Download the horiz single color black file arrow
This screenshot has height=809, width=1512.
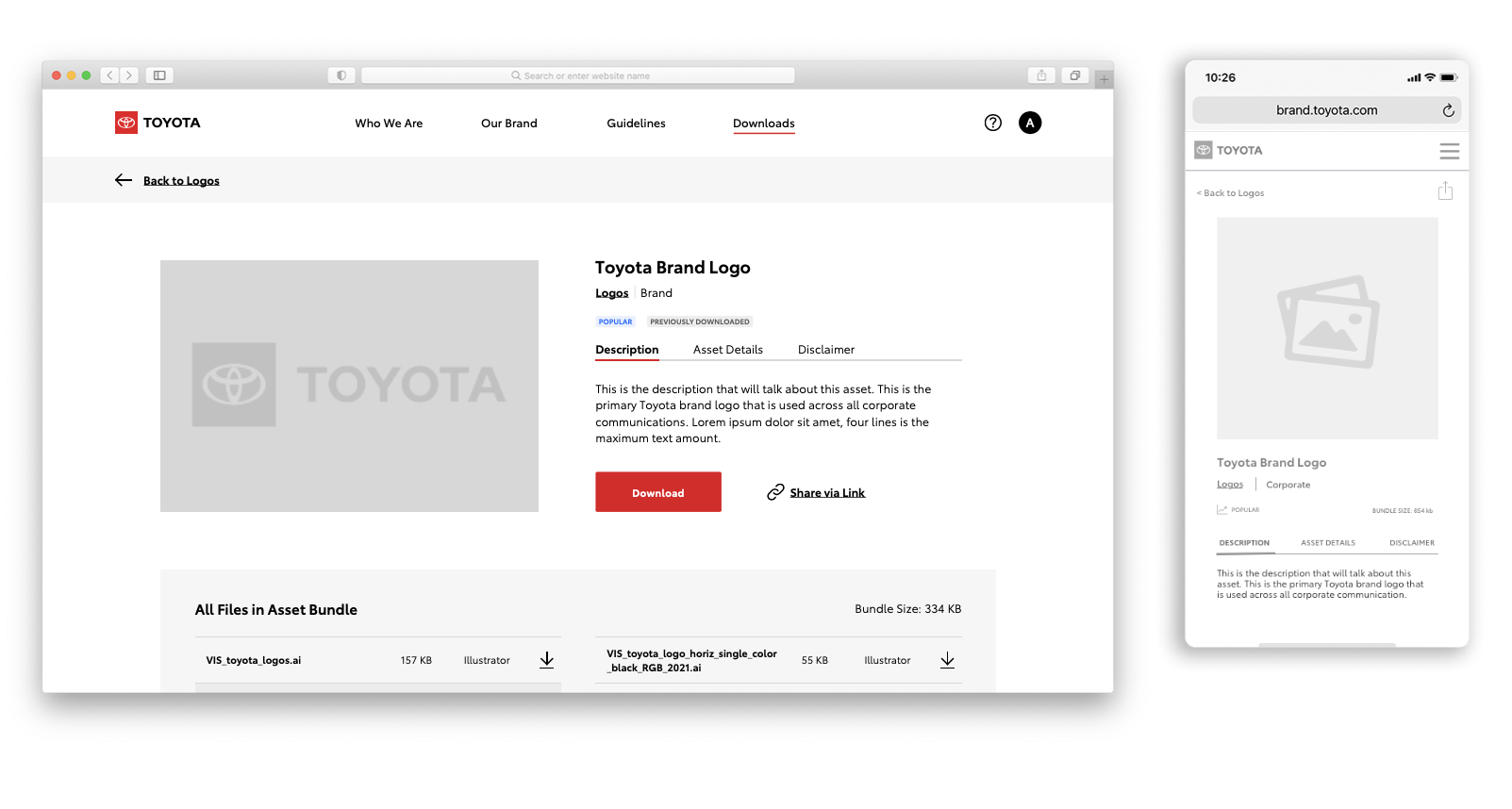947,660
